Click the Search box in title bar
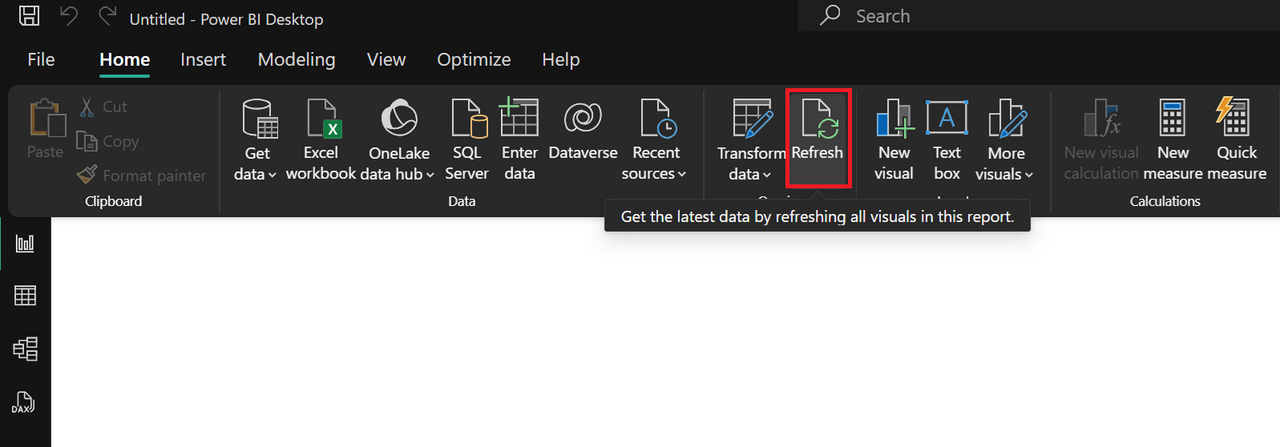Image resolution: width=1280 pixels, height=447 pixels. click(1039, 16)
